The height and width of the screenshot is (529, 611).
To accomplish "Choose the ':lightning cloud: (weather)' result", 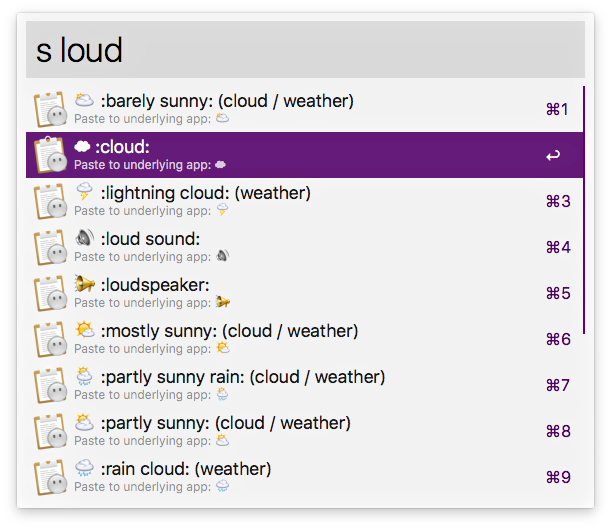I will coord(304,201).
